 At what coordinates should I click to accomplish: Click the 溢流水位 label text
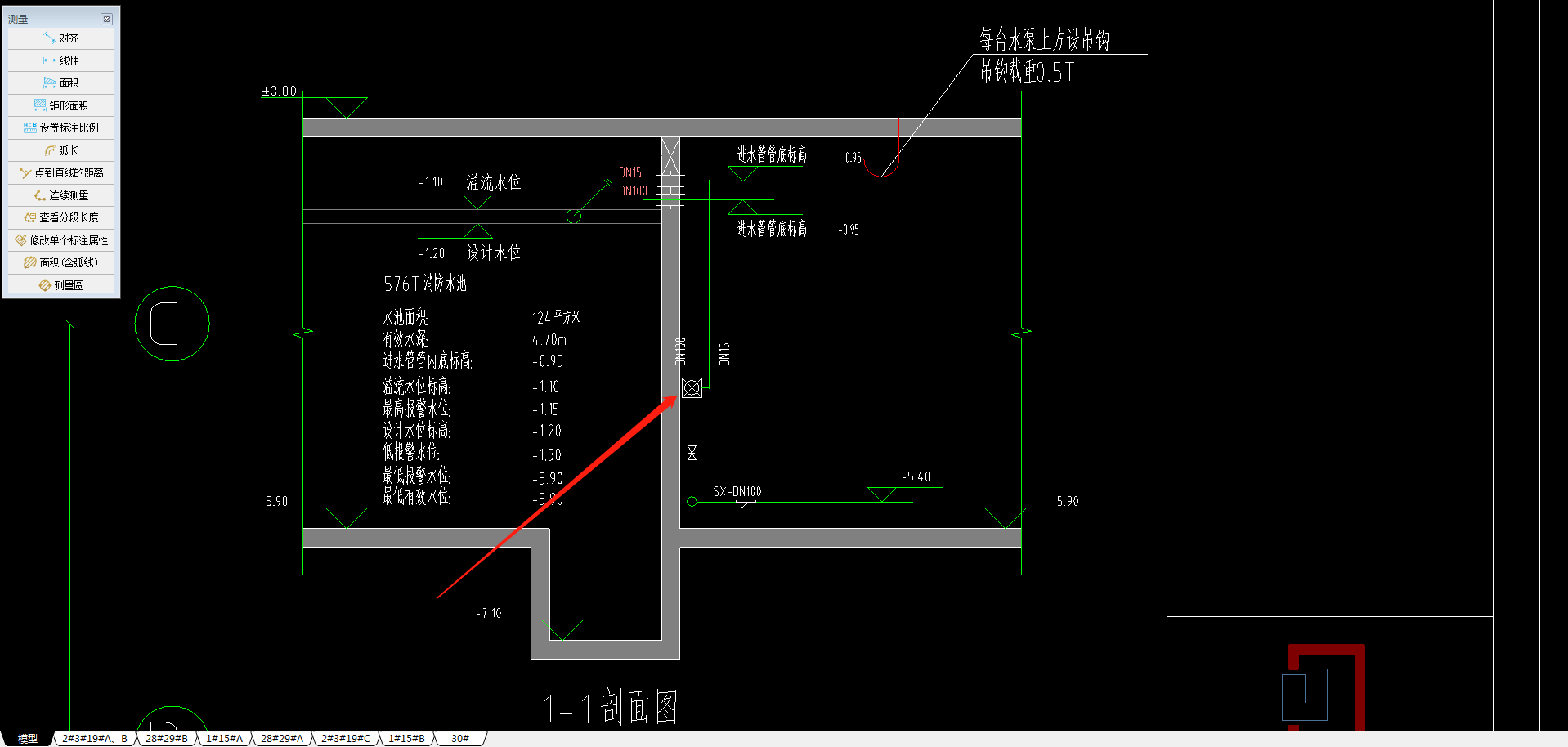point(494,182)
